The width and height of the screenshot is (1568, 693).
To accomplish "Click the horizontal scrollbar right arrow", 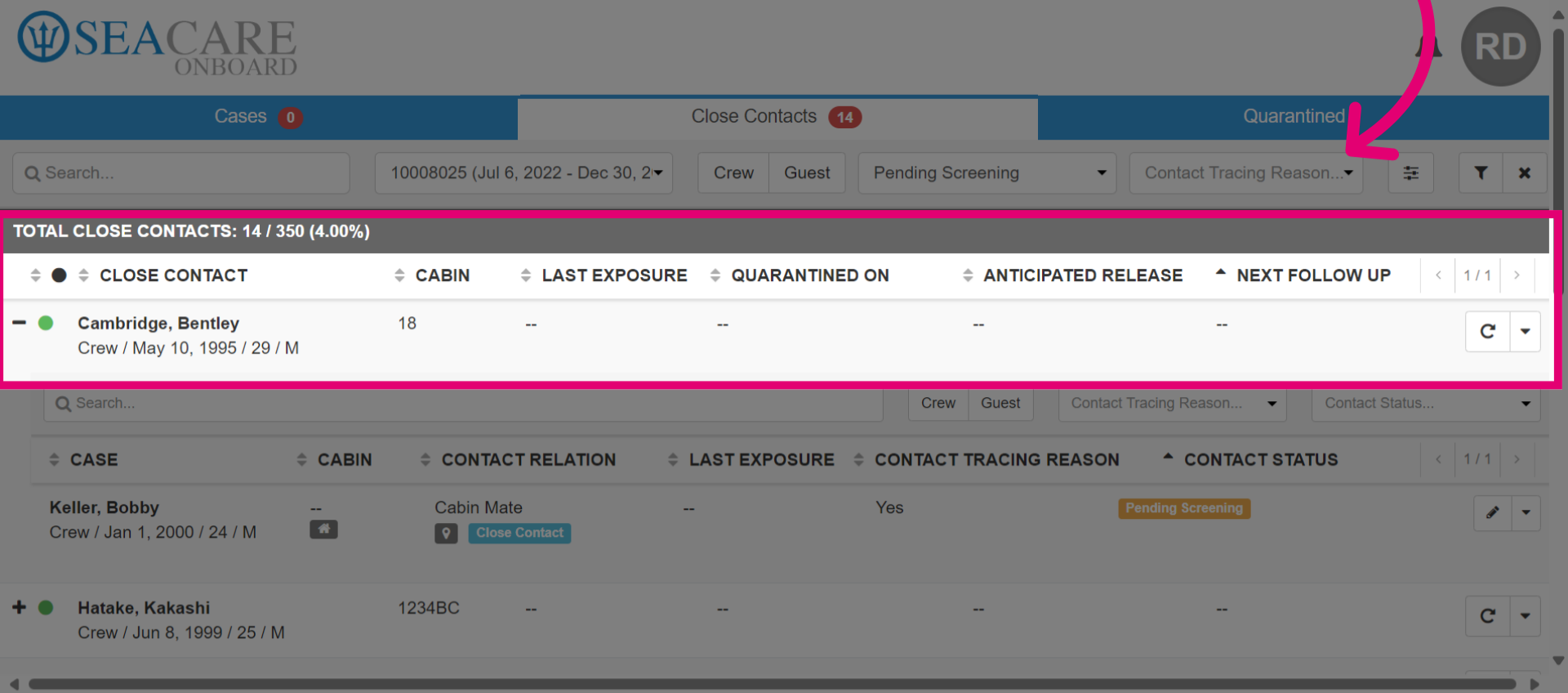I will click(x=1534, y=684).
